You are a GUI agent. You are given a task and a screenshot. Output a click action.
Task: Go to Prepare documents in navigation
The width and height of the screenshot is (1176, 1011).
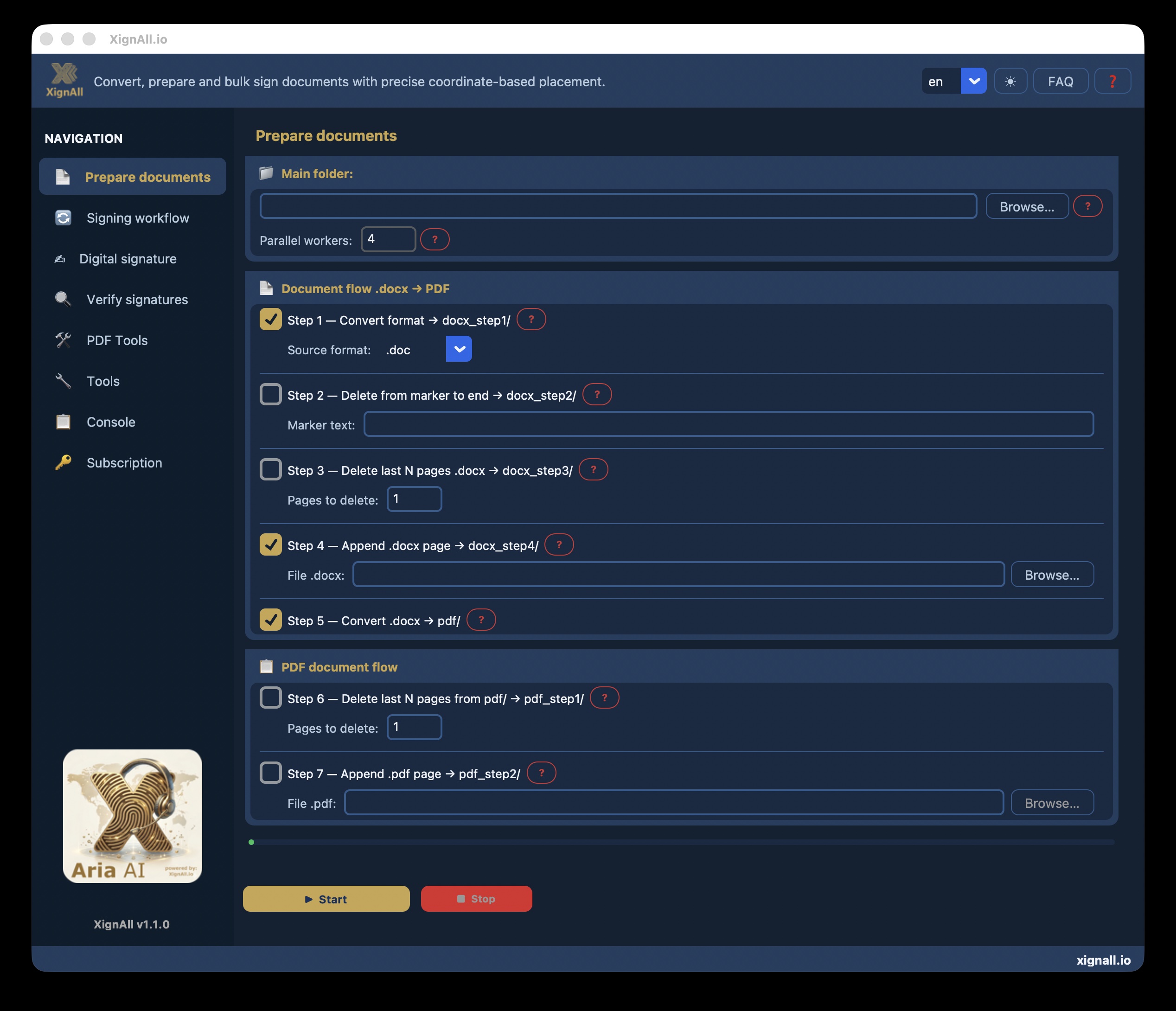[132, 177]
